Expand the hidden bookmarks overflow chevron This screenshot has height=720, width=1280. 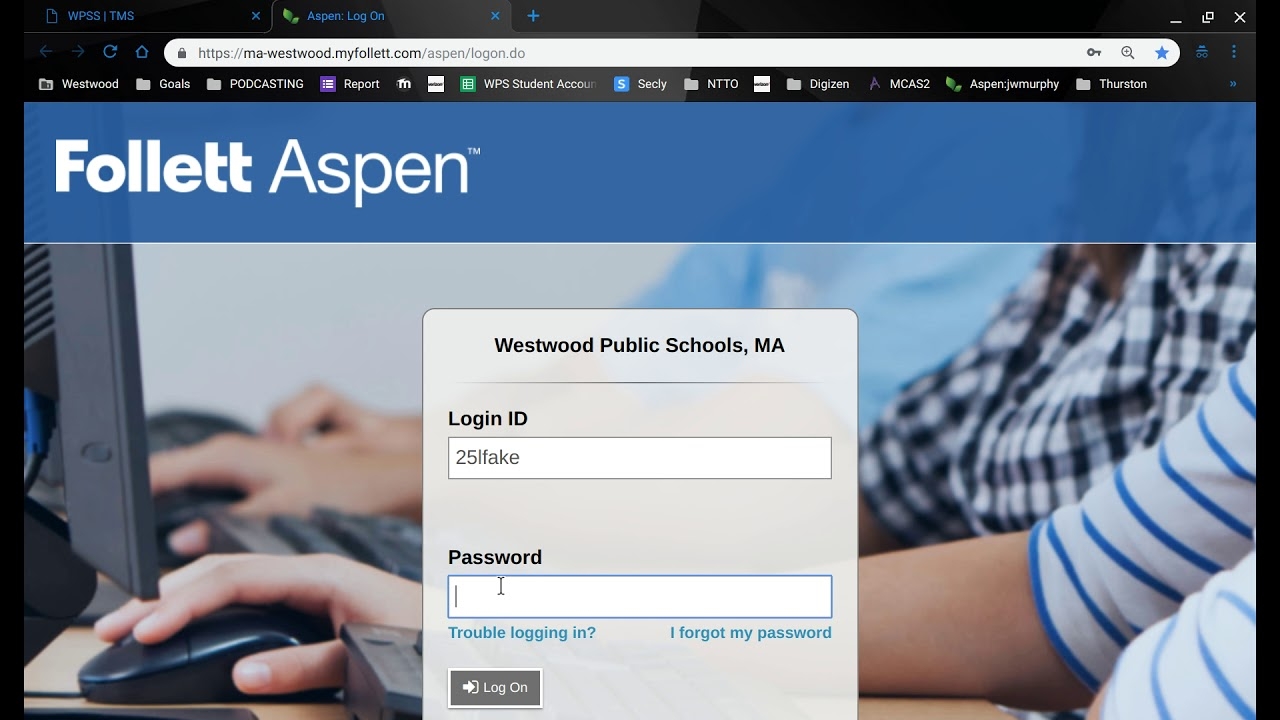[x=1233, y=84]
